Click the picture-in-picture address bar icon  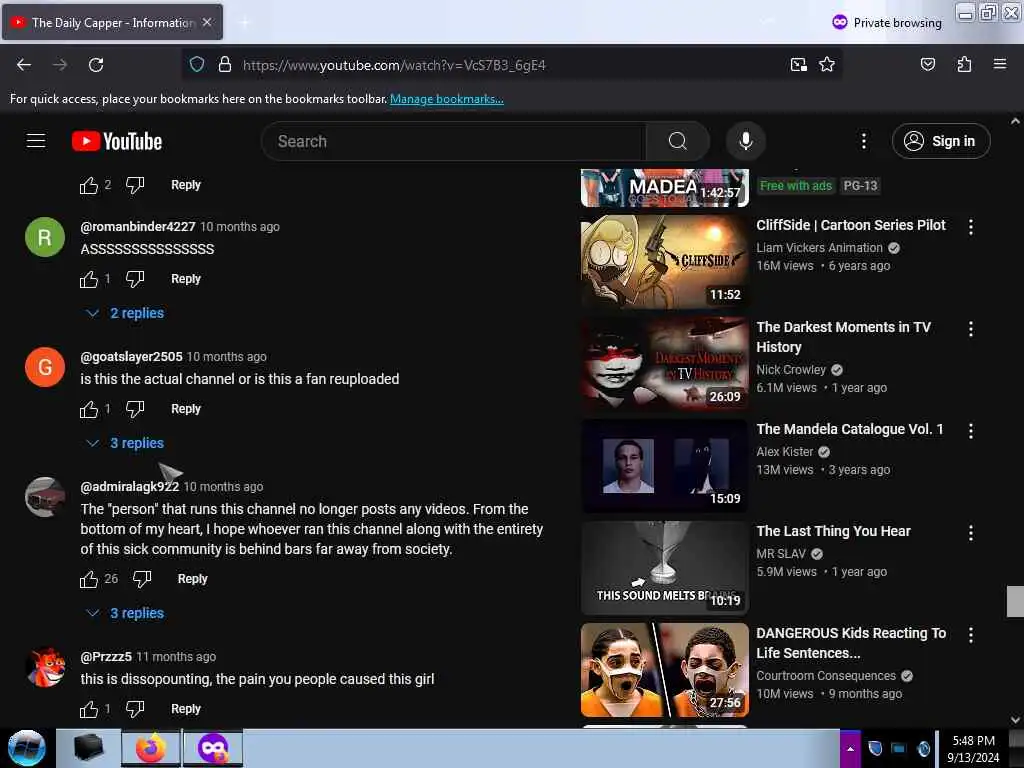click(798, 64)
